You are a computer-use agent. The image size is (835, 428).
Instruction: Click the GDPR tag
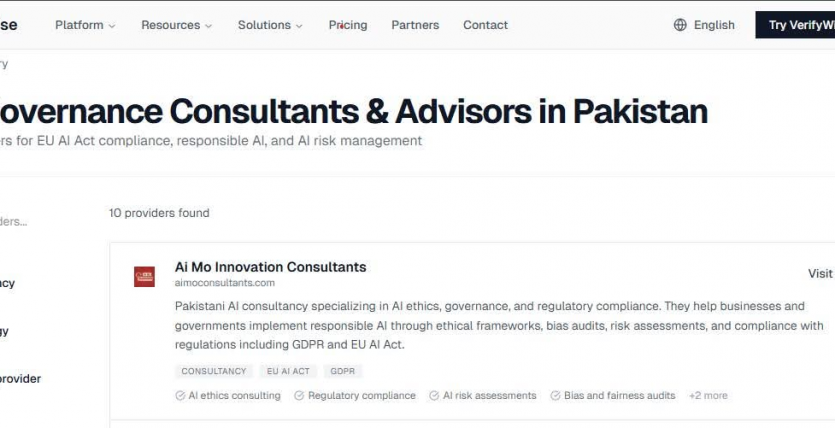point(342,371)
